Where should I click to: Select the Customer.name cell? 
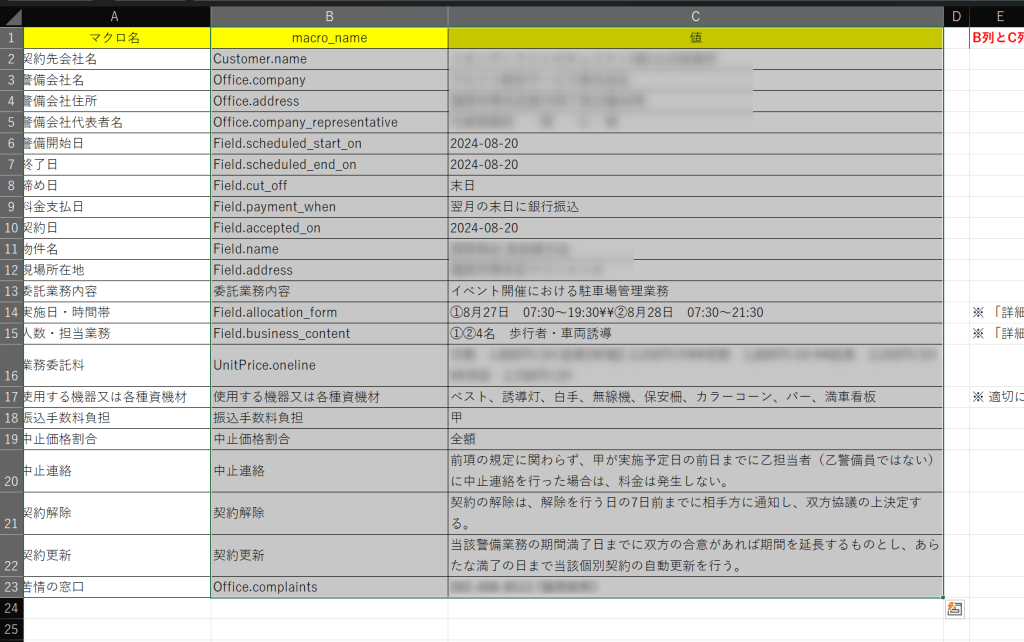click(x=329, y=59)
